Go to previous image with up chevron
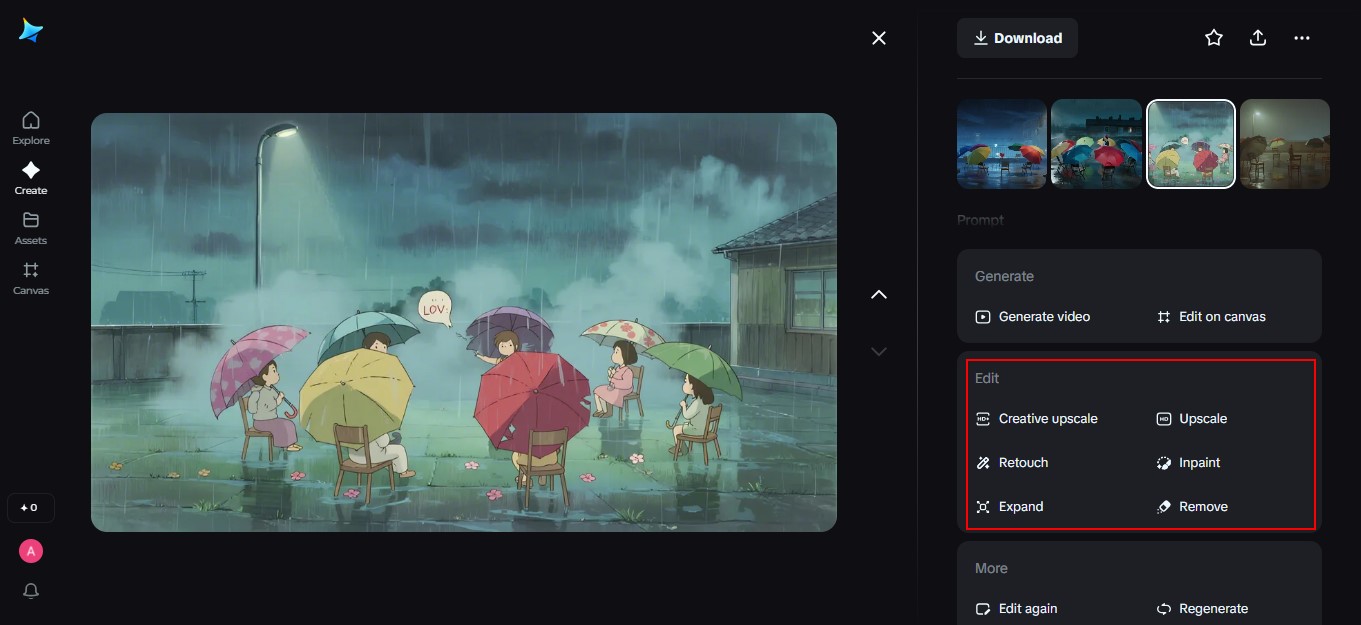1361x625 pixels. 879,294
